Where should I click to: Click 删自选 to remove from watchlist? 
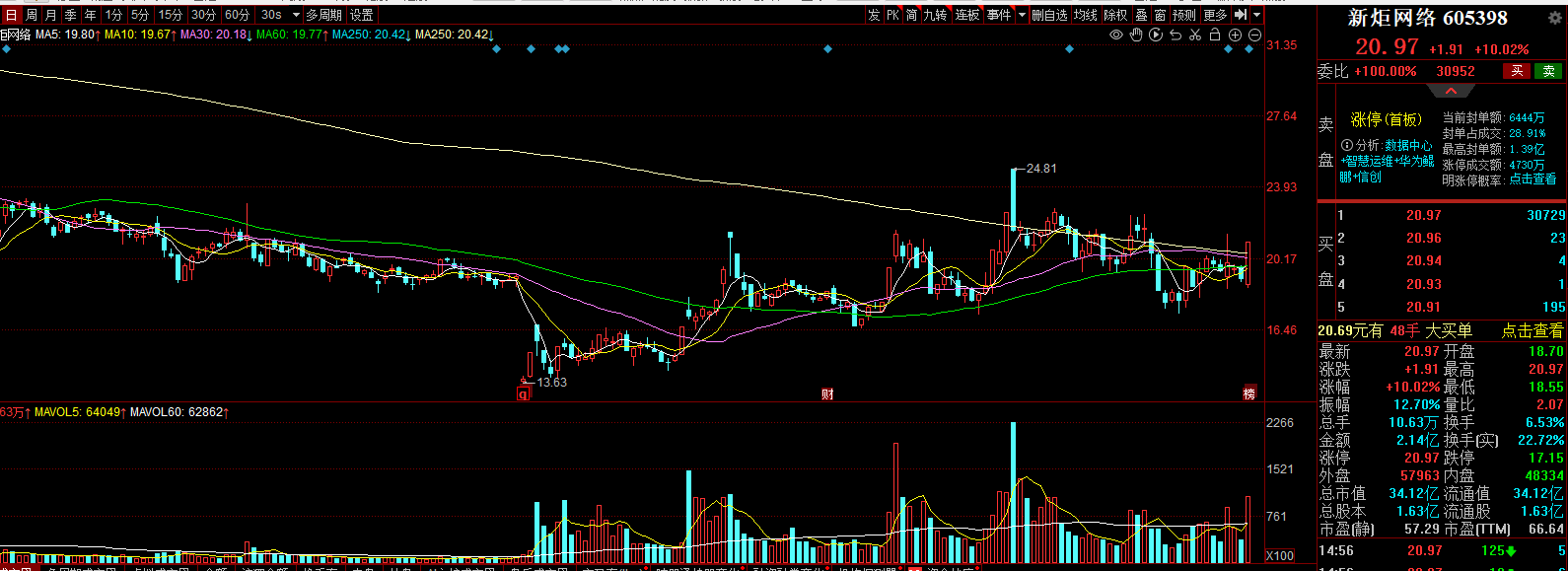1050,15
